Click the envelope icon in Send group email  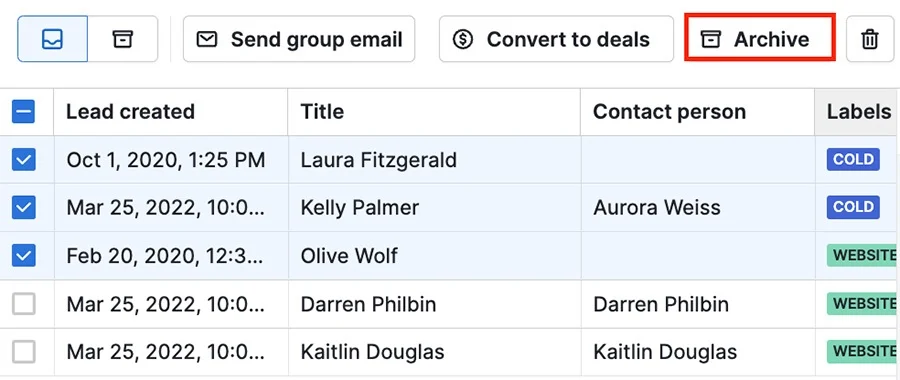(207, 39)
